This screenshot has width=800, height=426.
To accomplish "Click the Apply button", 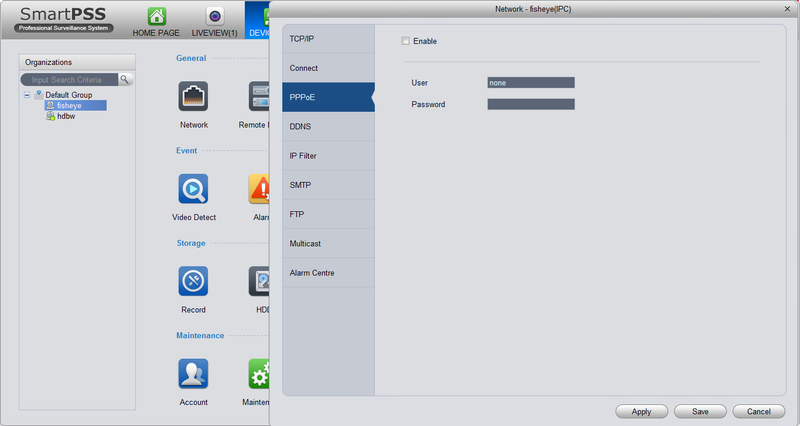I will 641,412.
